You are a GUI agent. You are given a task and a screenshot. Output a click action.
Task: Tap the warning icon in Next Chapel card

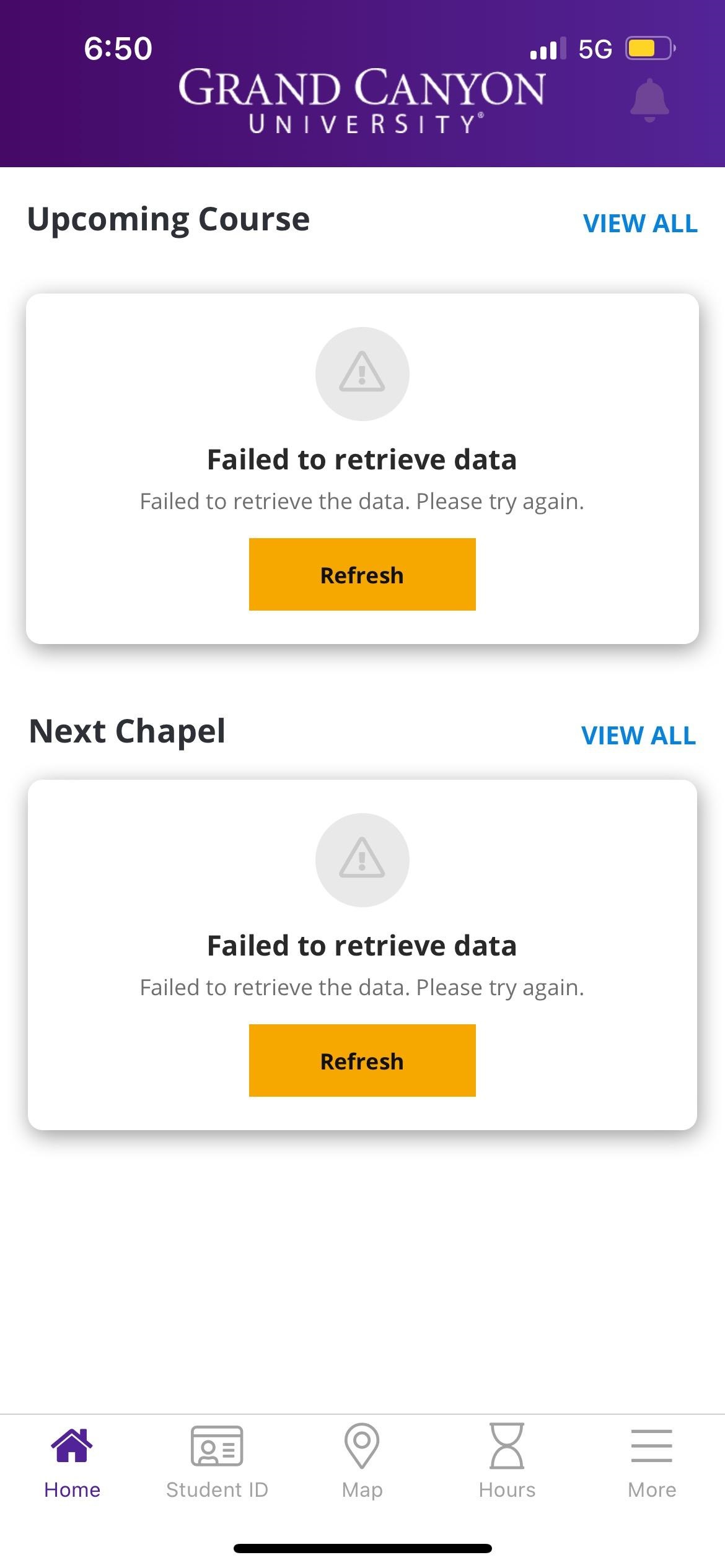point(362,860)
